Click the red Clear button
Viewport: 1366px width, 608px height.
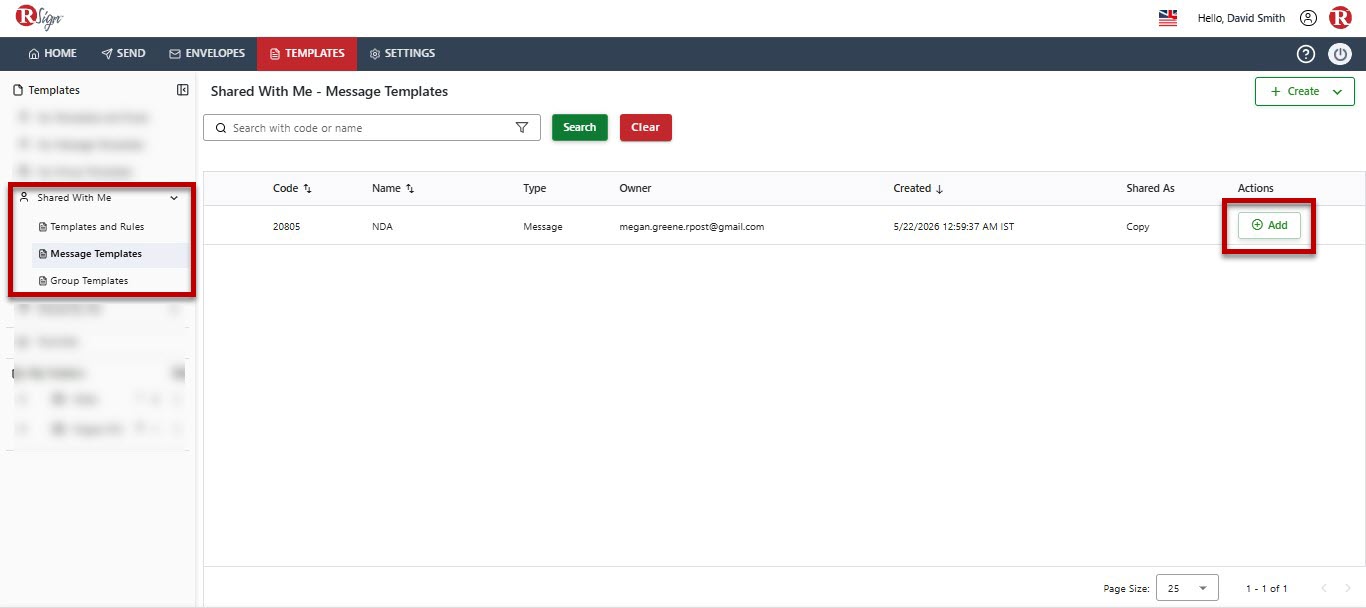coord(646,127)
